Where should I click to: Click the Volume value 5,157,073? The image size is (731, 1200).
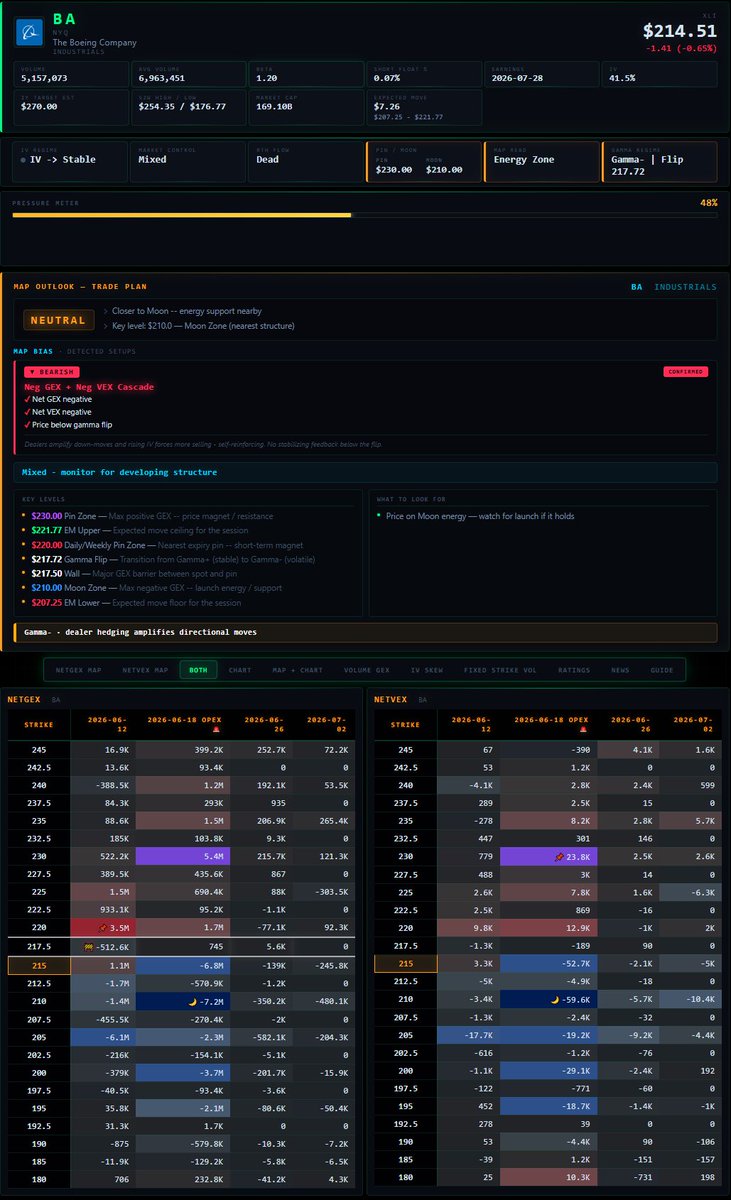(43, 77)
